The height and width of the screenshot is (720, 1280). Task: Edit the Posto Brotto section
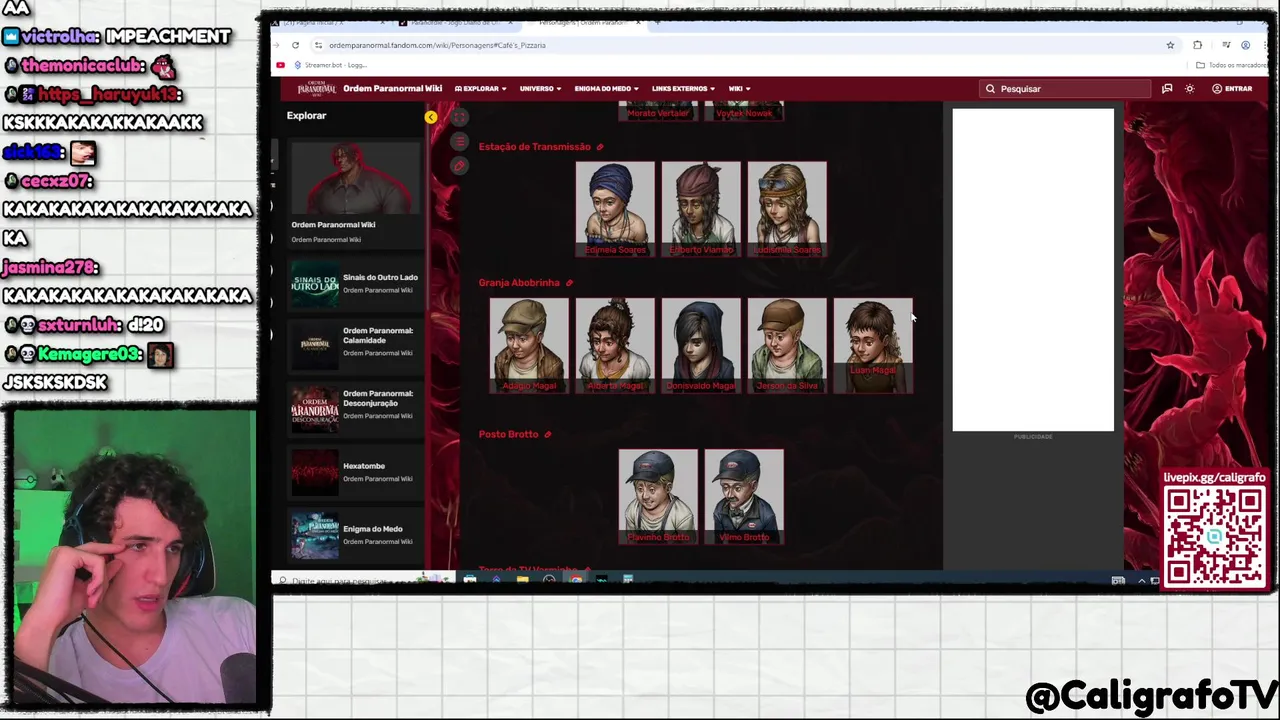click(x=547, y=434)
